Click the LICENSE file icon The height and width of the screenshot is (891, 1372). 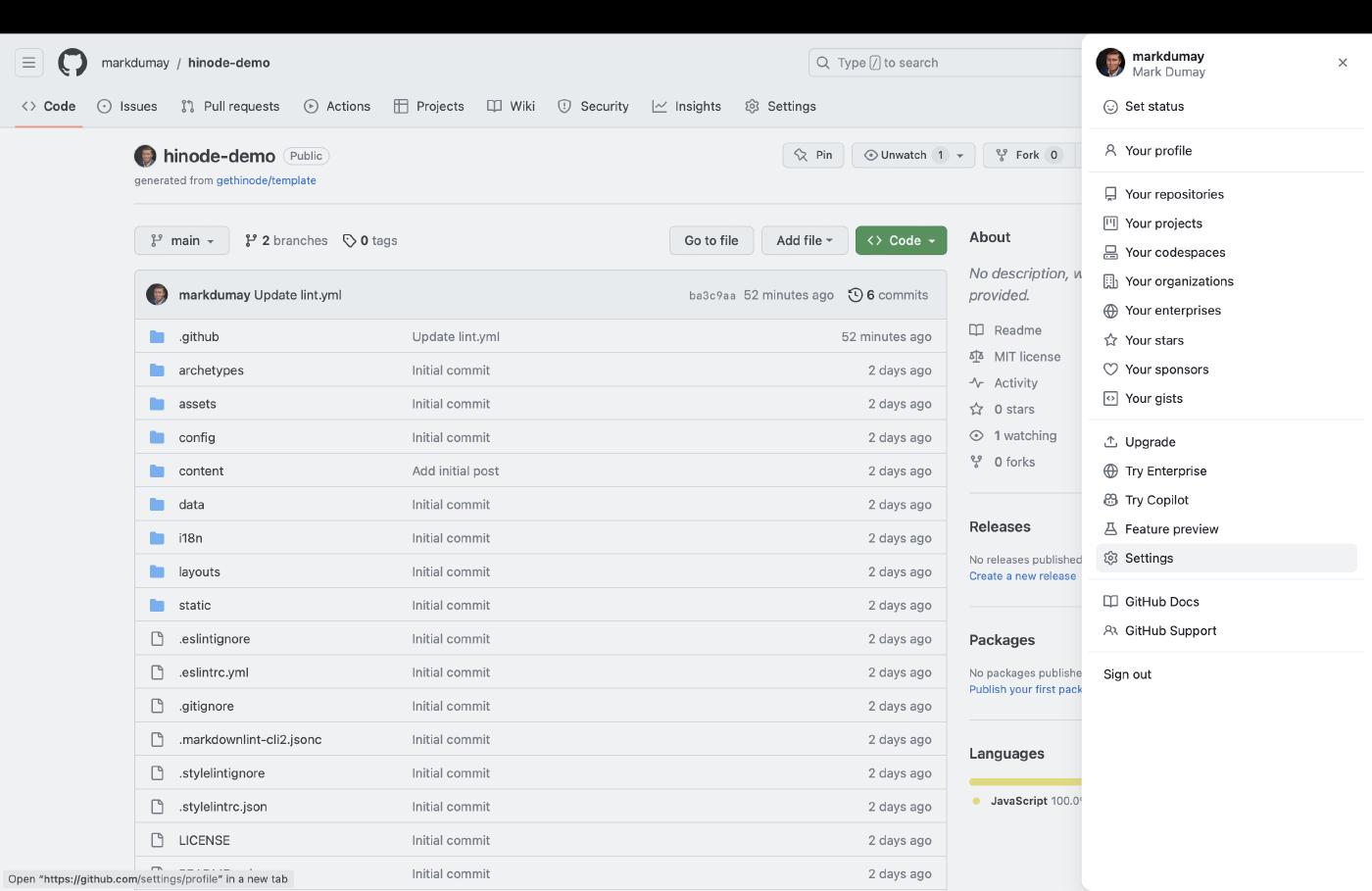coord(157,840)
